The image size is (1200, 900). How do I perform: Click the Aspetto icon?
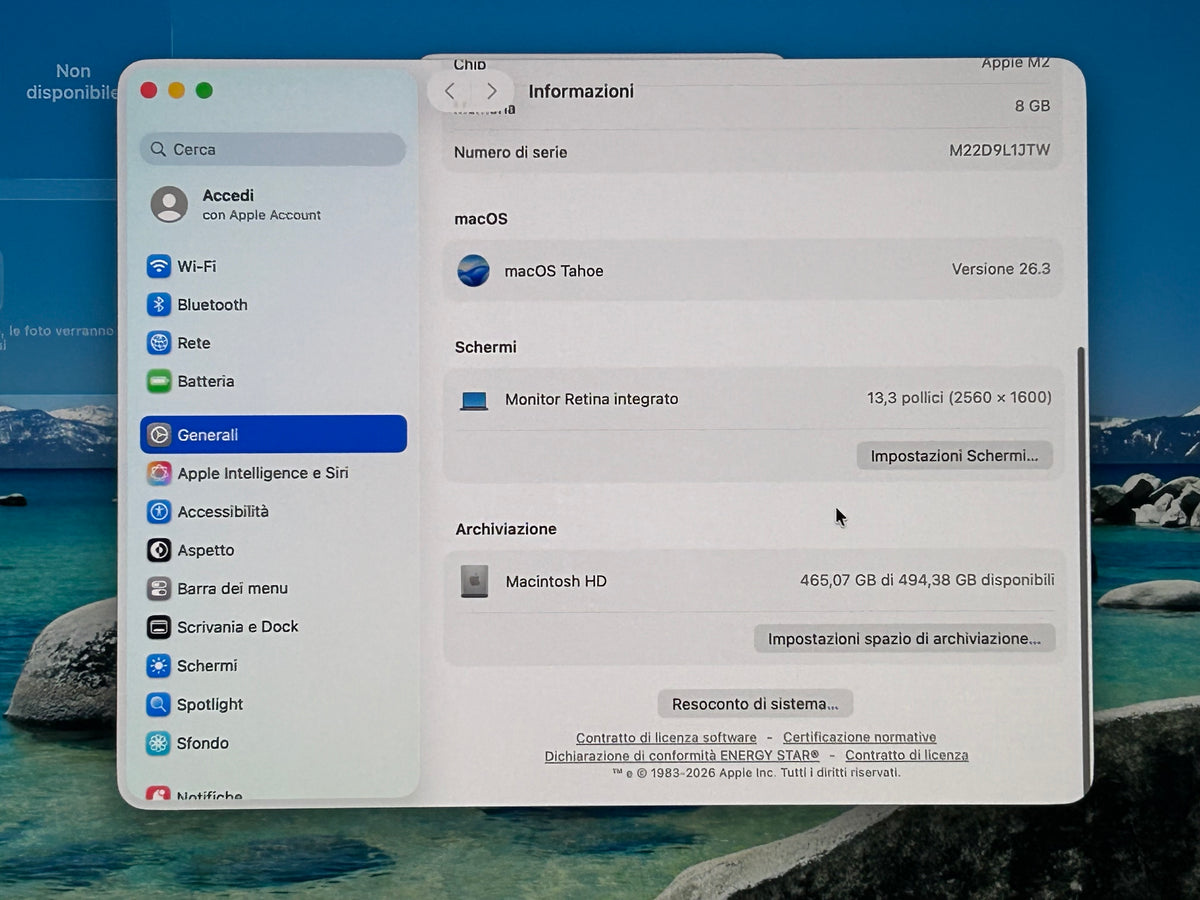pyautogui.click(x=159, y=550)
